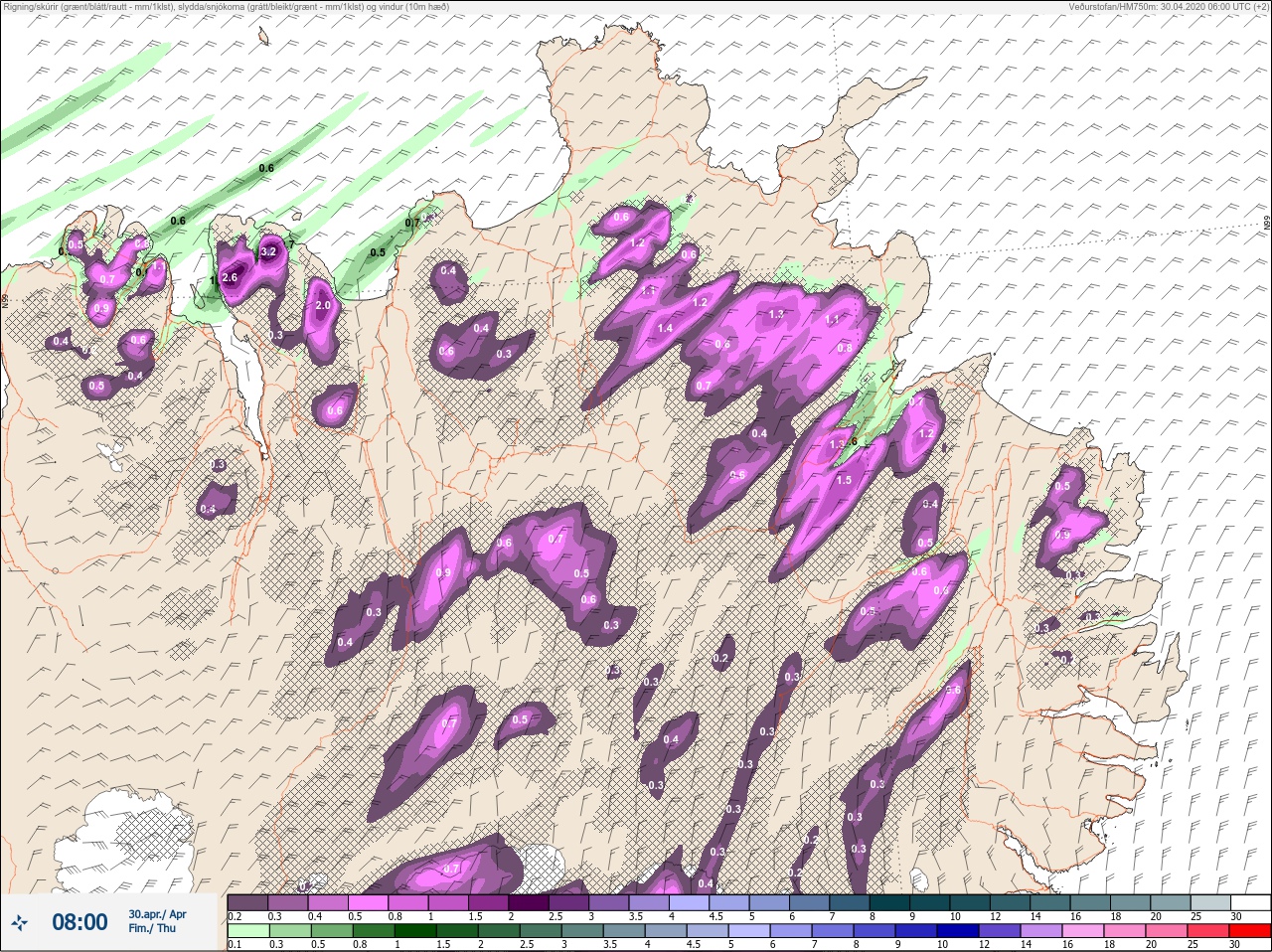Click the snowflake icon beside the 08:00 time
This screenshot has width=1272, height=952.
tap(18, 922)
